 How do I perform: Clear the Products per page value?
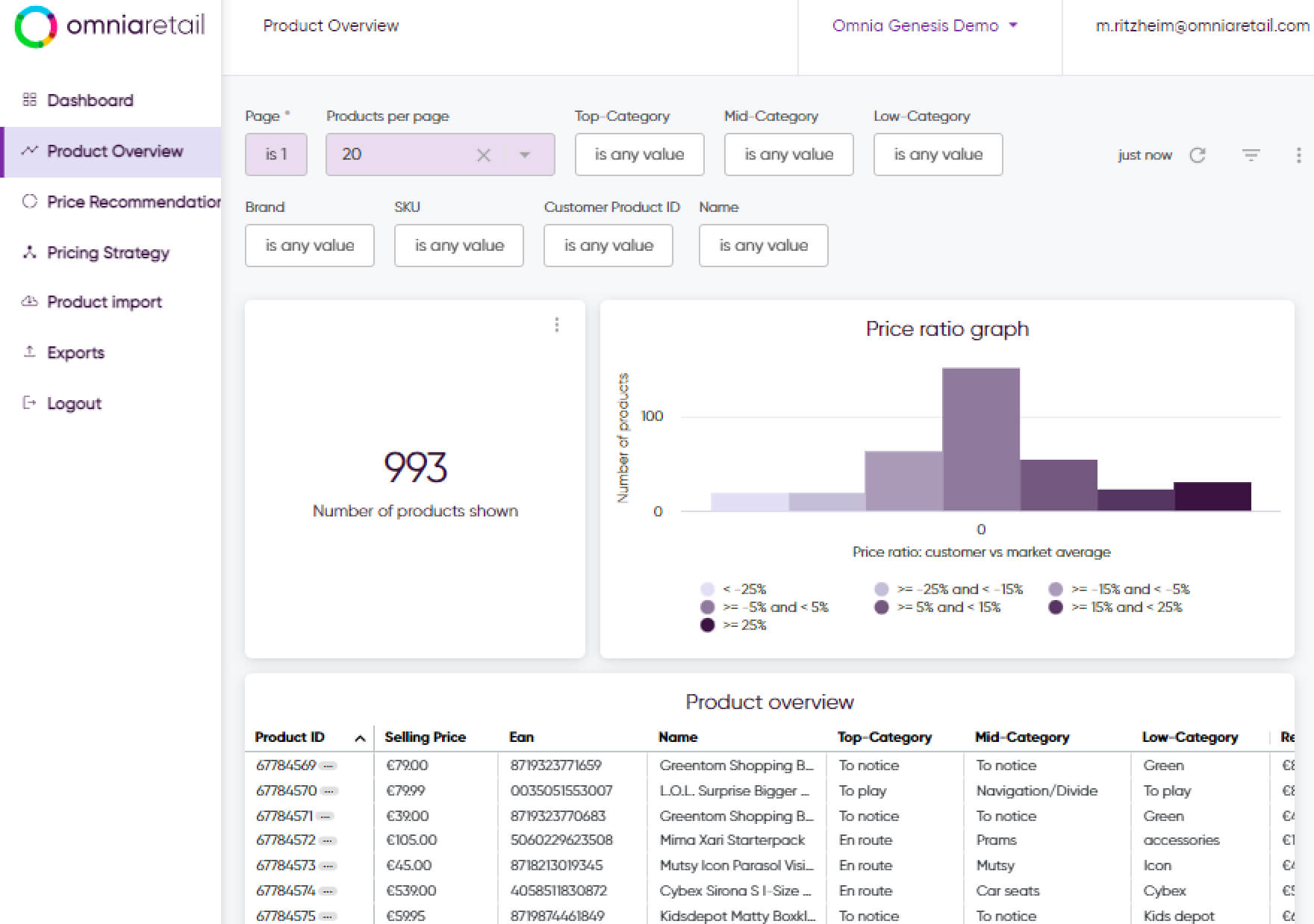tap(484, 154)
